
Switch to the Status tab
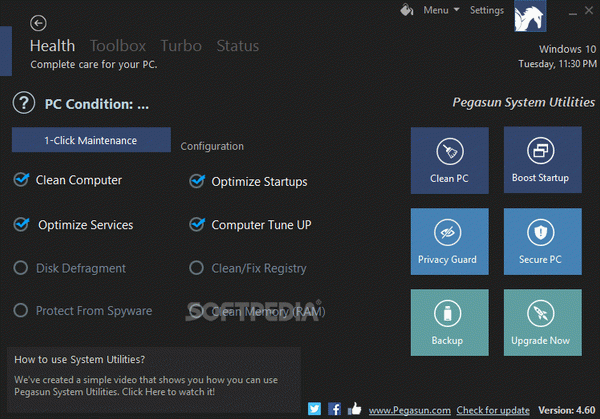(238, 46)
